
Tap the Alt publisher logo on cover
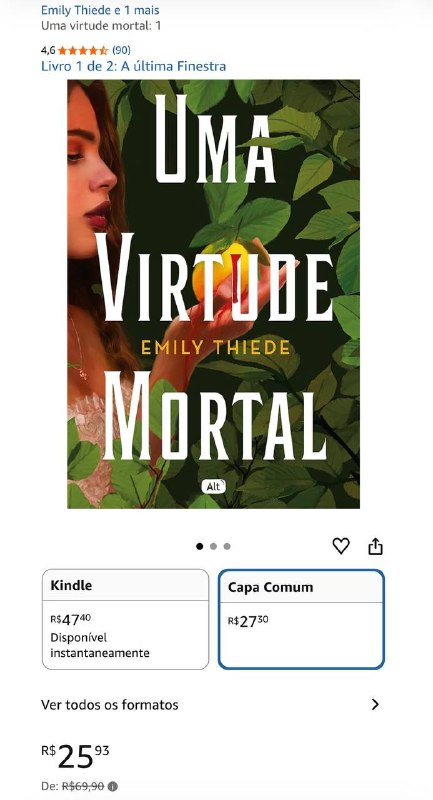coord(214,487)
